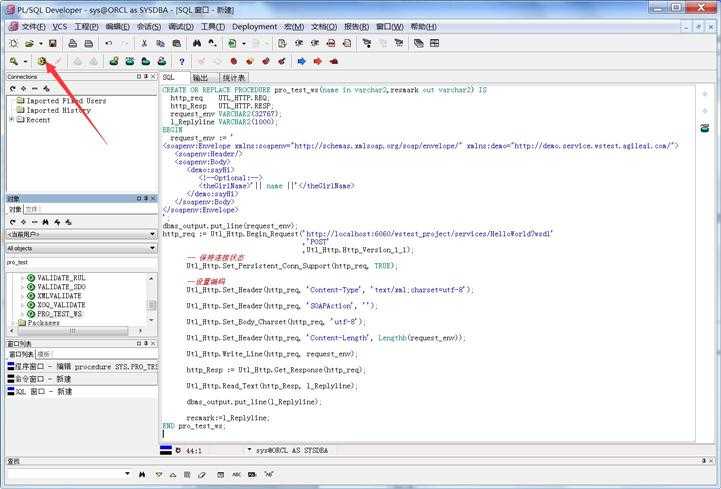Screen dimensions: 721x489
Task: Select the 命令窗口 - 新建 window entry
Action: pos(82,379)
